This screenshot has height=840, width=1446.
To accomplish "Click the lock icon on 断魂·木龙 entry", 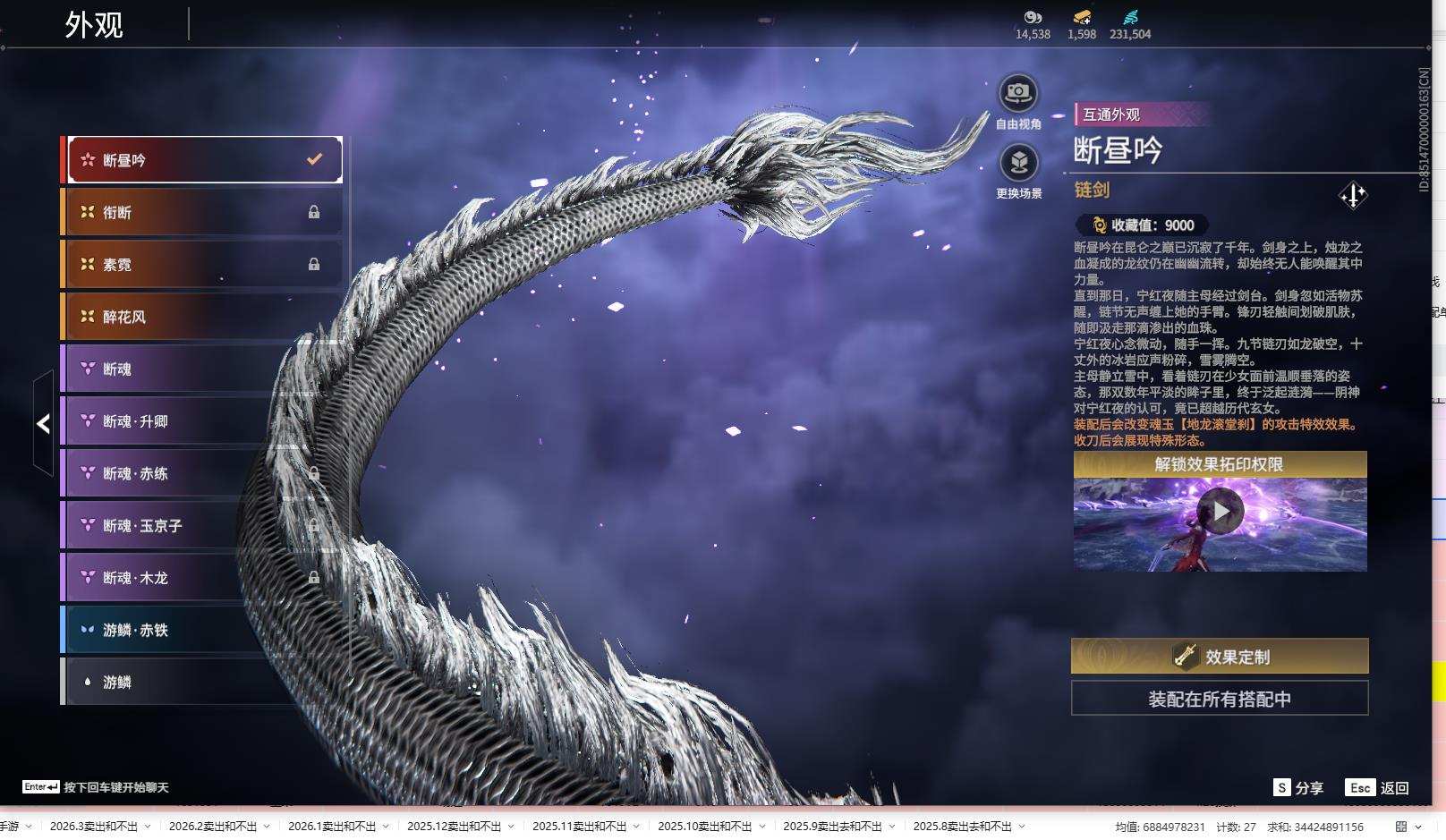I will (315, 578).
